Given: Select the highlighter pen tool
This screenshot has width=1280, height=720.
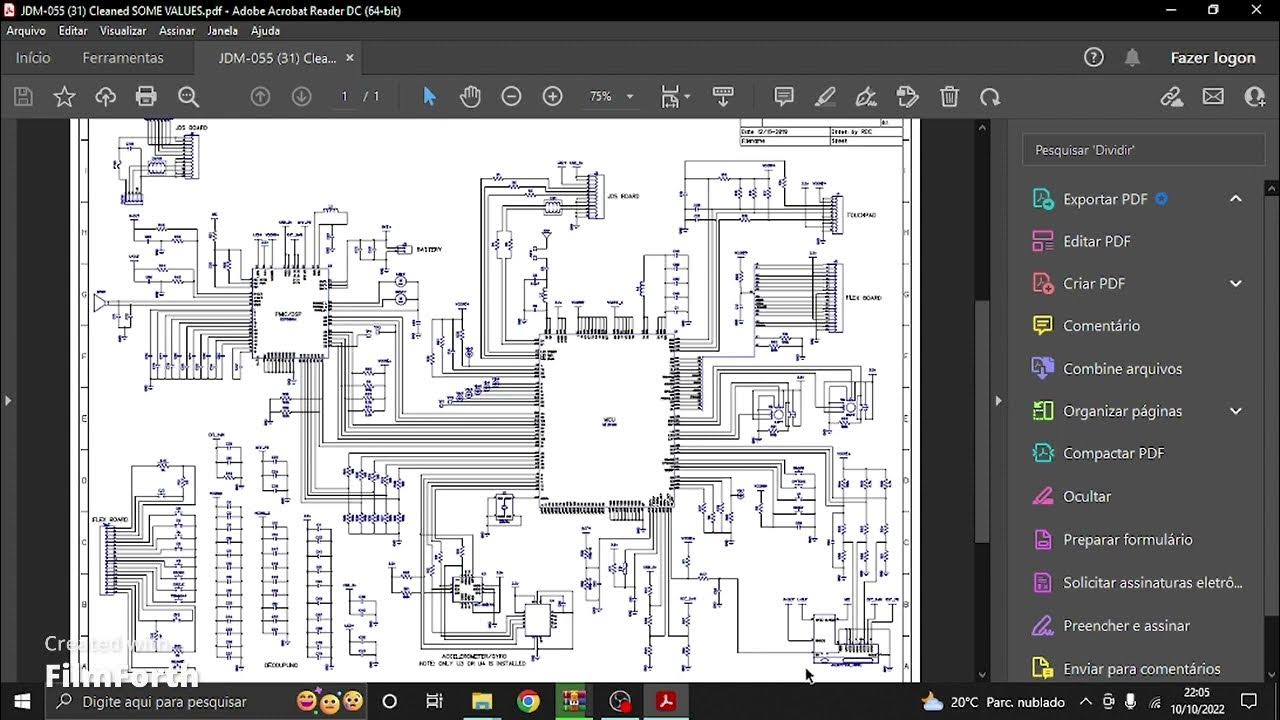Looking at the screenshot, I should pyautogui.click(x=825, y=97).
